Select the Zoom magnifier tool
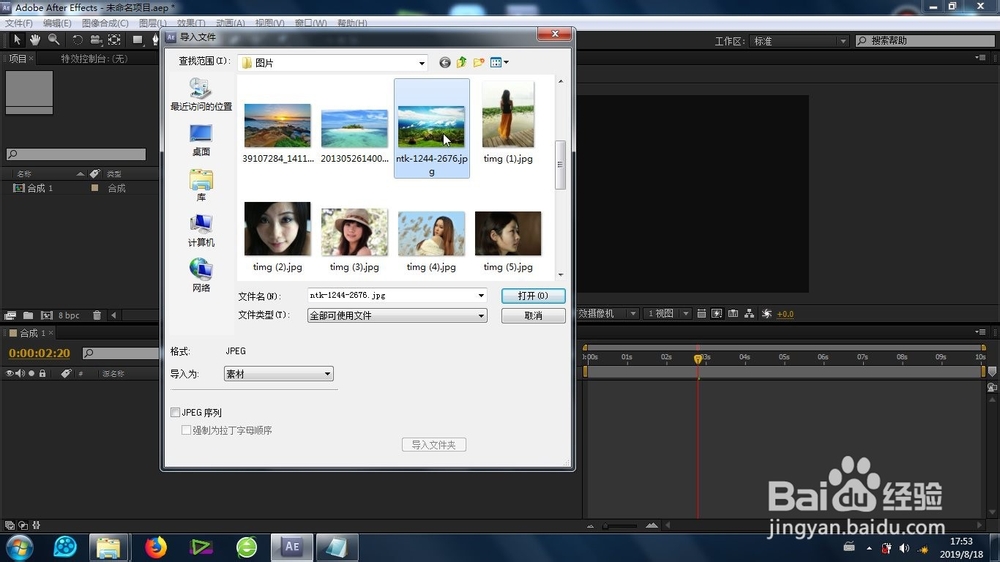This screenshot has height=562, width=1000. pos(54,40)
